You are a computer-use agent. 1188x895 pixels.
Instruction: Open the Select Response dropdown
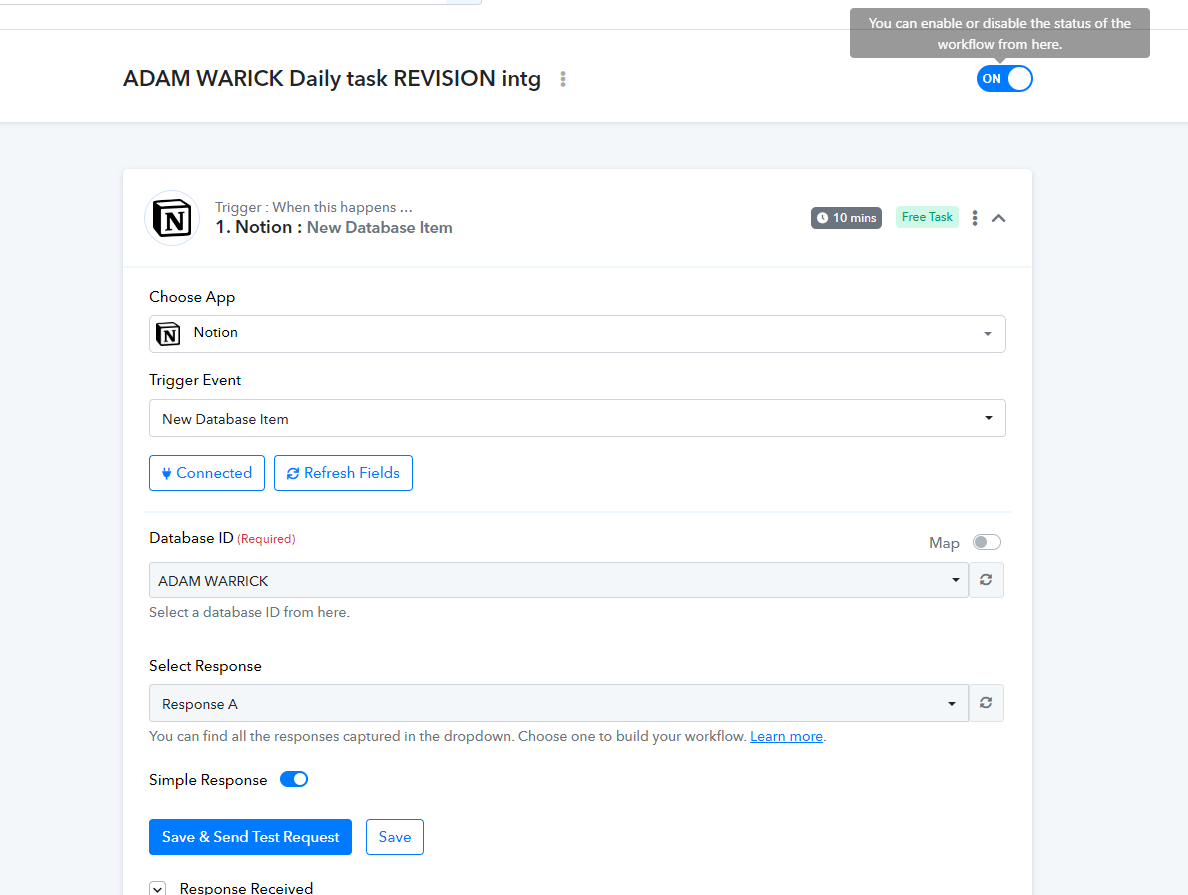[558, 703]
